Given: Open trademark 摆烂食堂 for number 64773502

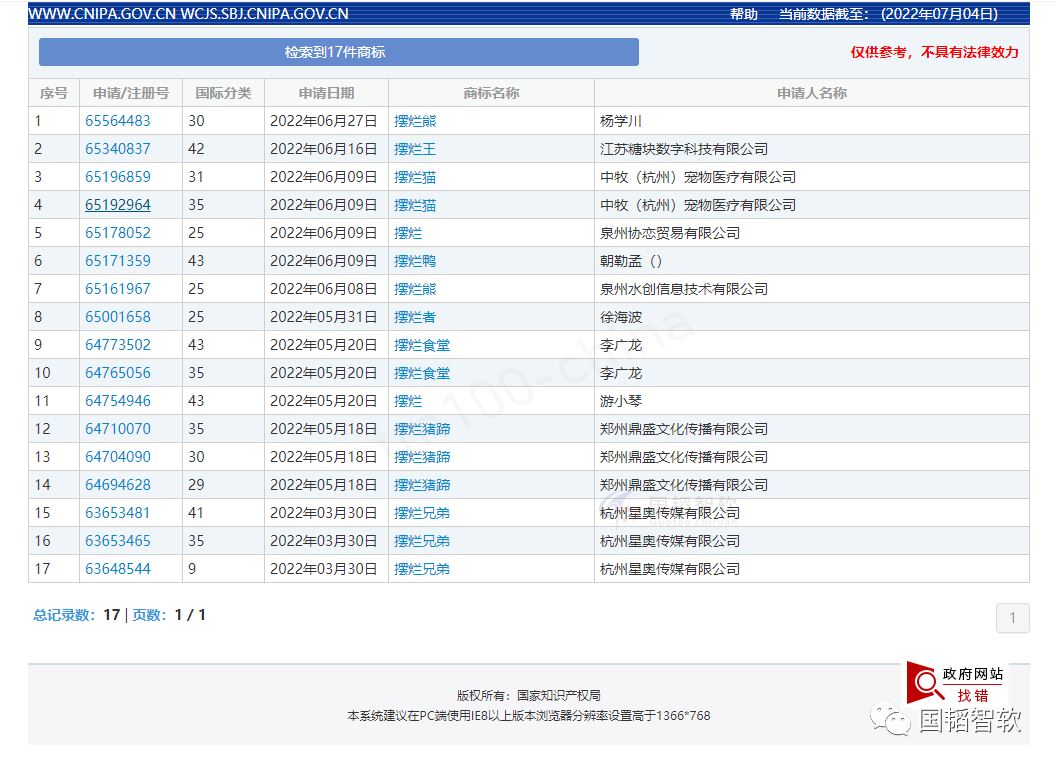Looking at the screenshot, I should [x=422, y=345].
